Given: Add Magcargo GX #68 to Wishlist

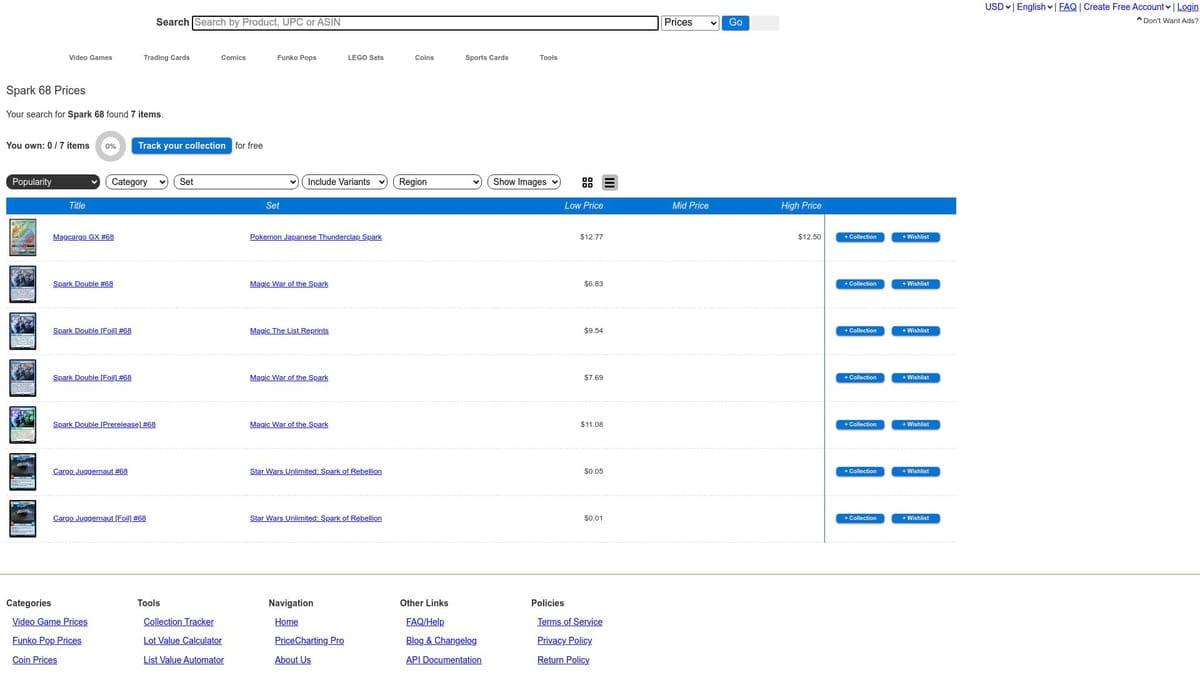Looking at the screenshot, I should pyautogui.click(x=916, y=237).
